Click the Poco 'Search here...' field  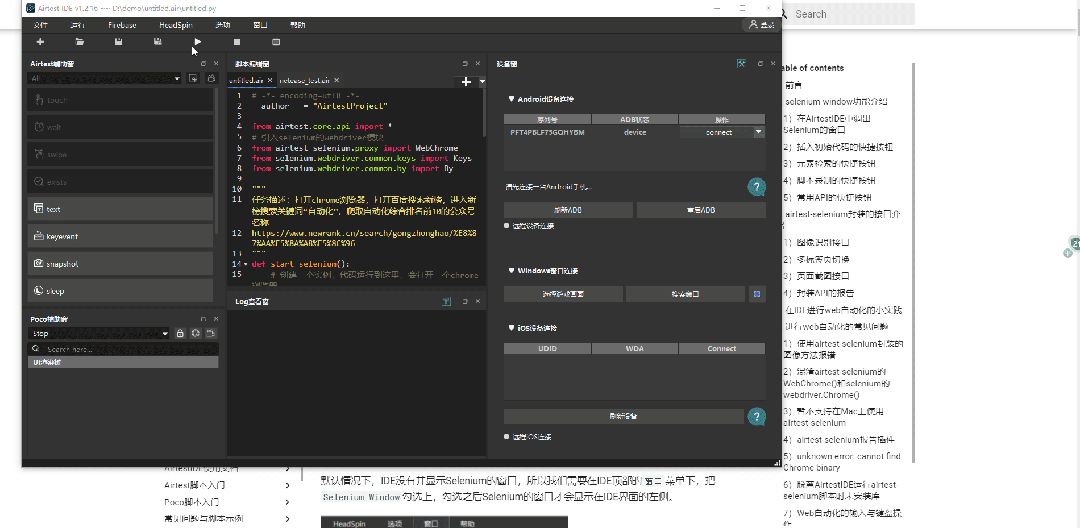pyautogui.click(x=123, y=349)
